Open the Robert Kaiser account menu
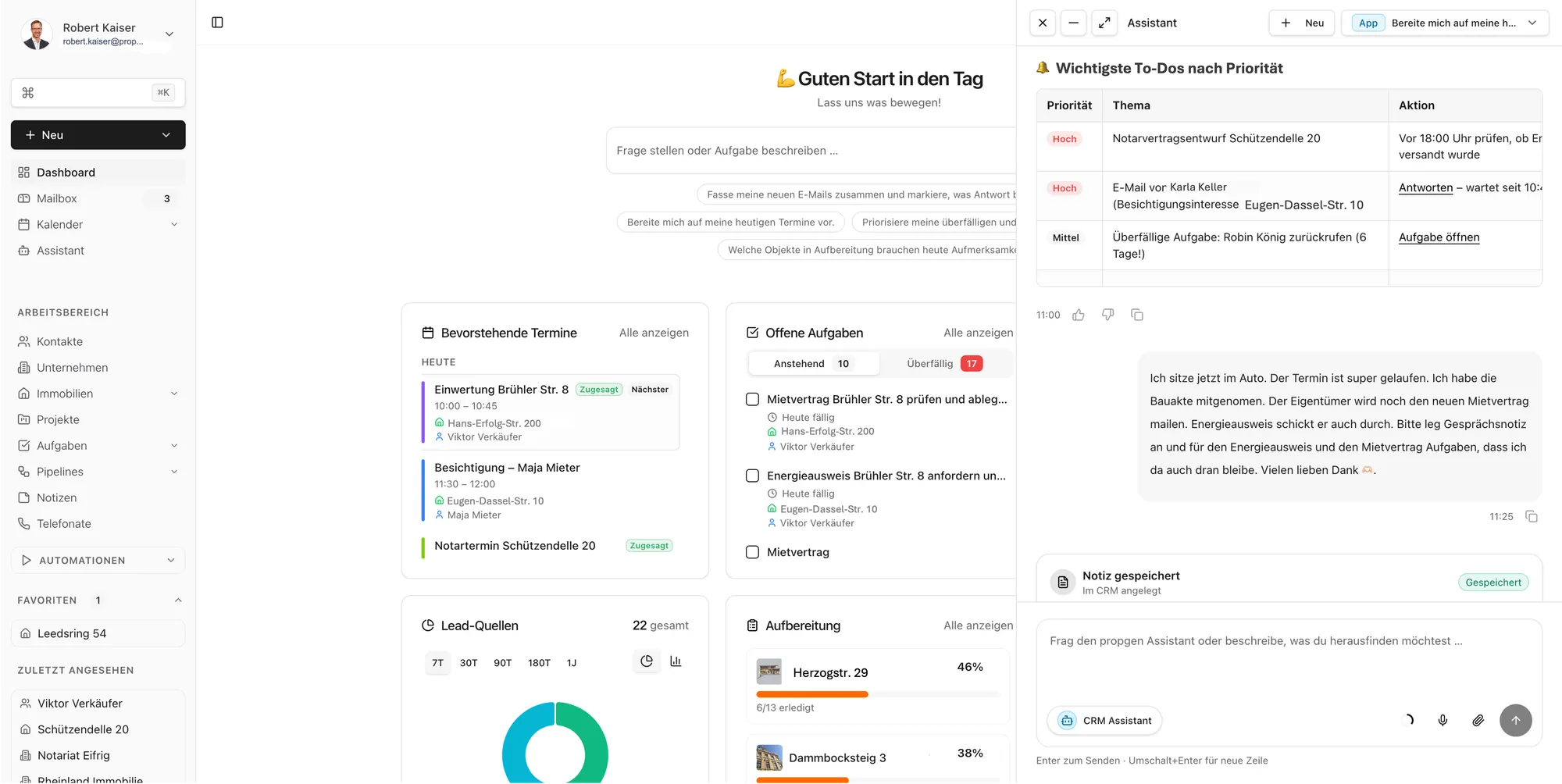 pos(98,34)
